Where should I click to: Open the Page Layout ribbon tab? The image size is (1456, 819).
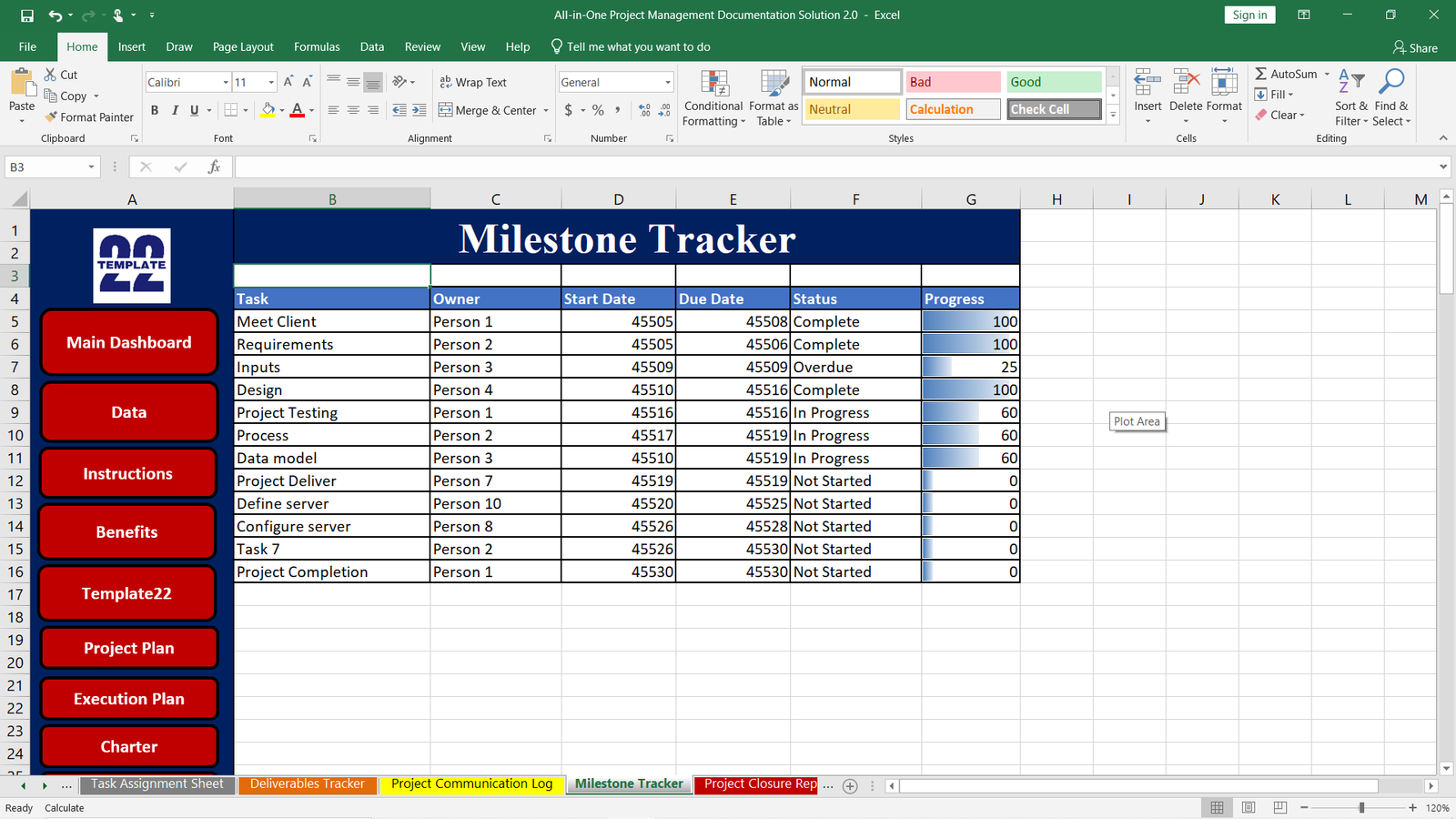pos(243,46)
